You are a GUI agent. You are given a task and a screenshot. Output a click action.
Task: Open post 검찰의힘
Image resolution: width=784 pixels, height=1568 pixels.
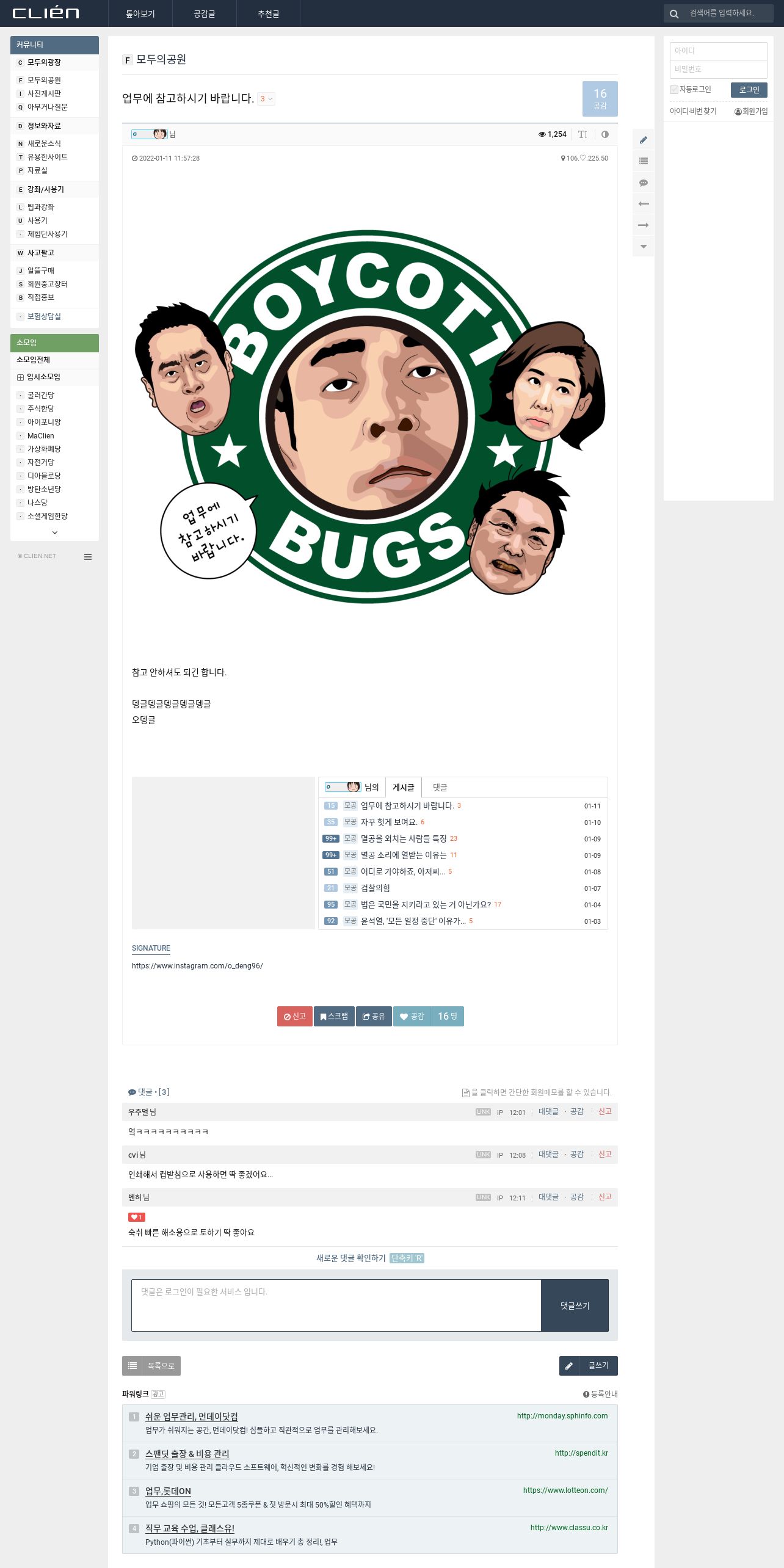point(376,888)
